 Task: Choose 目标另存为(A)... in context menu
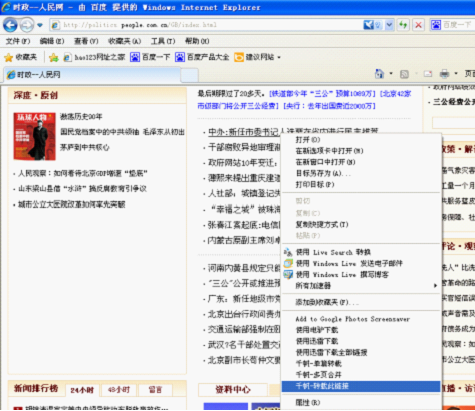tap(361, 173)
